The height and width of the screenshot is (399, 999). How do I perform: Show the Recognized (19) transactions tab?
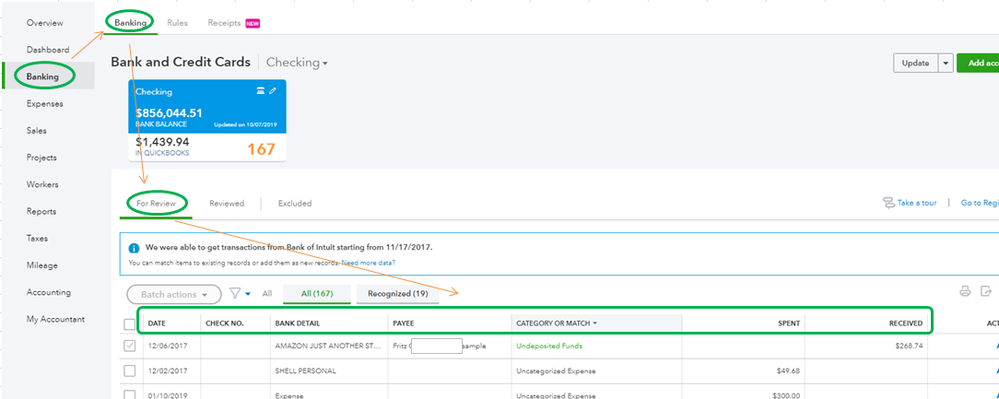[x=398, y=294]
